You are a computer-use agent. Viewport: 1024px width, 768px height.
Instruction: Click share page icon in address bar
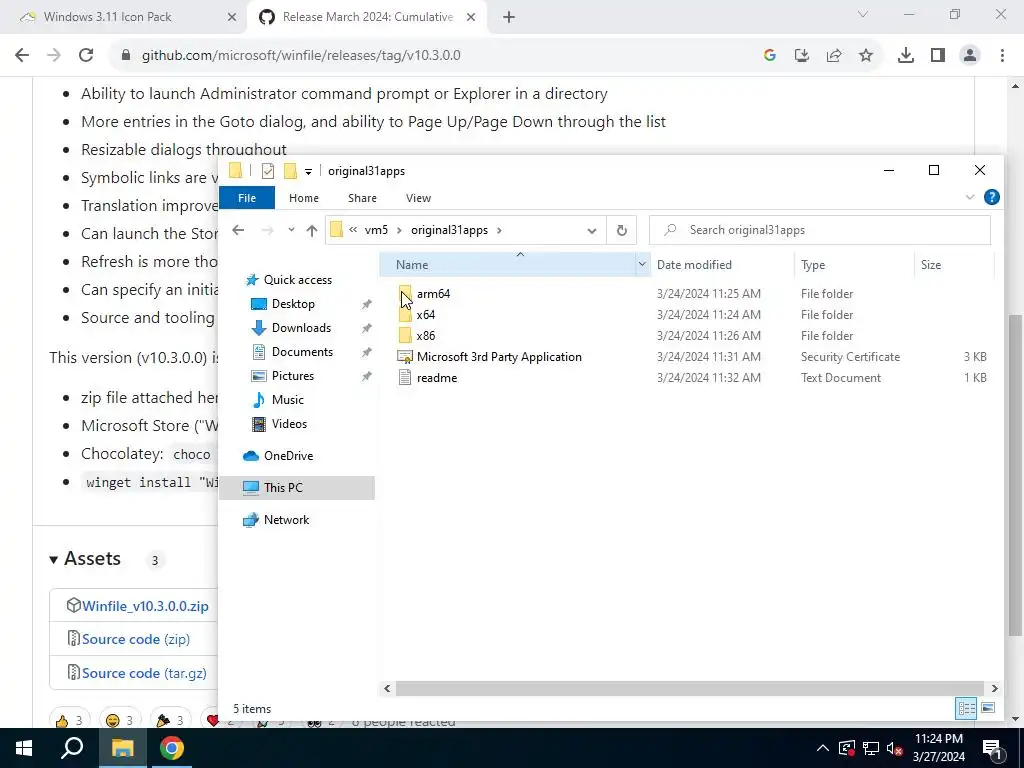(x=834, y=56)
